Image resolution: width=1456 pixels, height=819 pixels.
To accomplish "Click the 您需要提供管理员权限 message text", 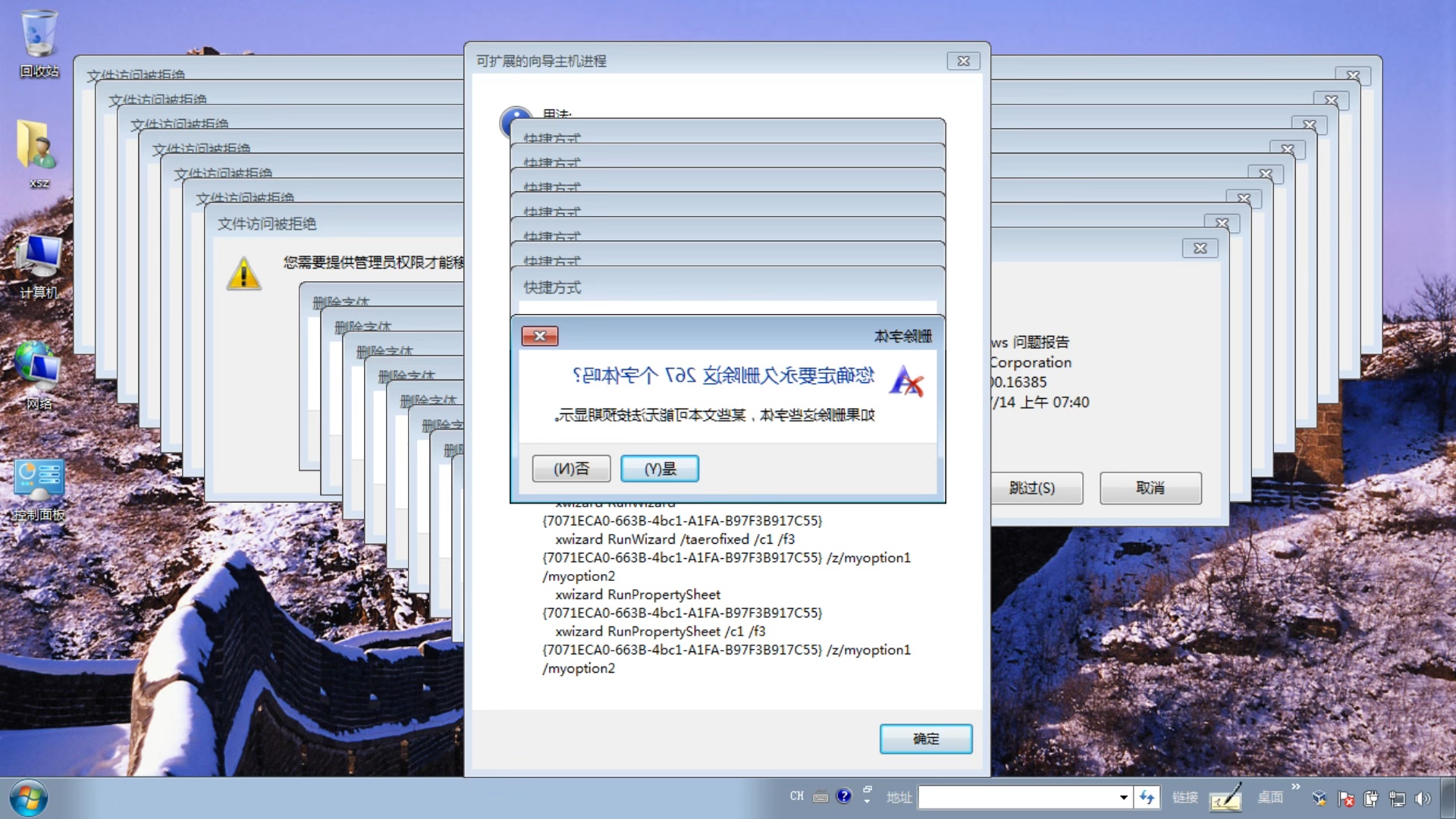I will 374,262.
